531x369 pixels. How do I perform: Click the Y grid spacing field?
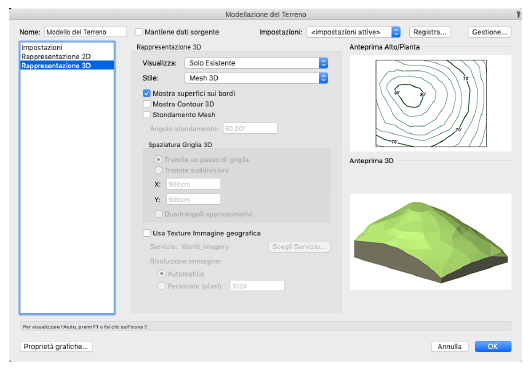click(x=193, y=200)
